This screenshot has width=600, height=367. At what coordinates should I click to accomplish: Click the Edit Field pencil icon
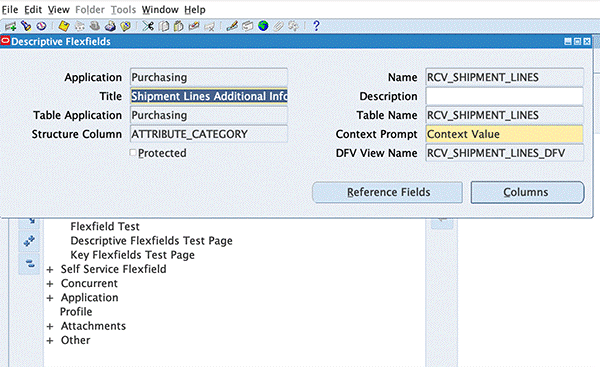click(232, 26)
